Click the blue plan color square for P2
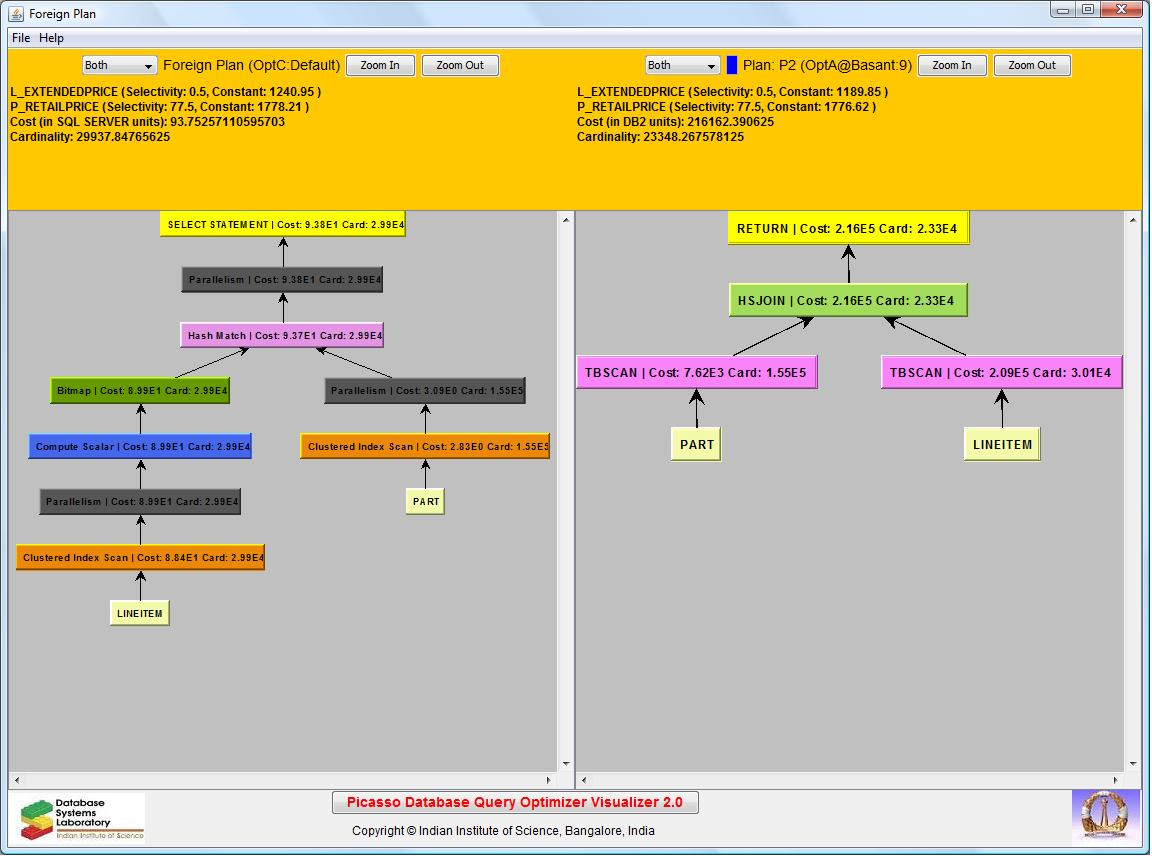 pos(732,65)
